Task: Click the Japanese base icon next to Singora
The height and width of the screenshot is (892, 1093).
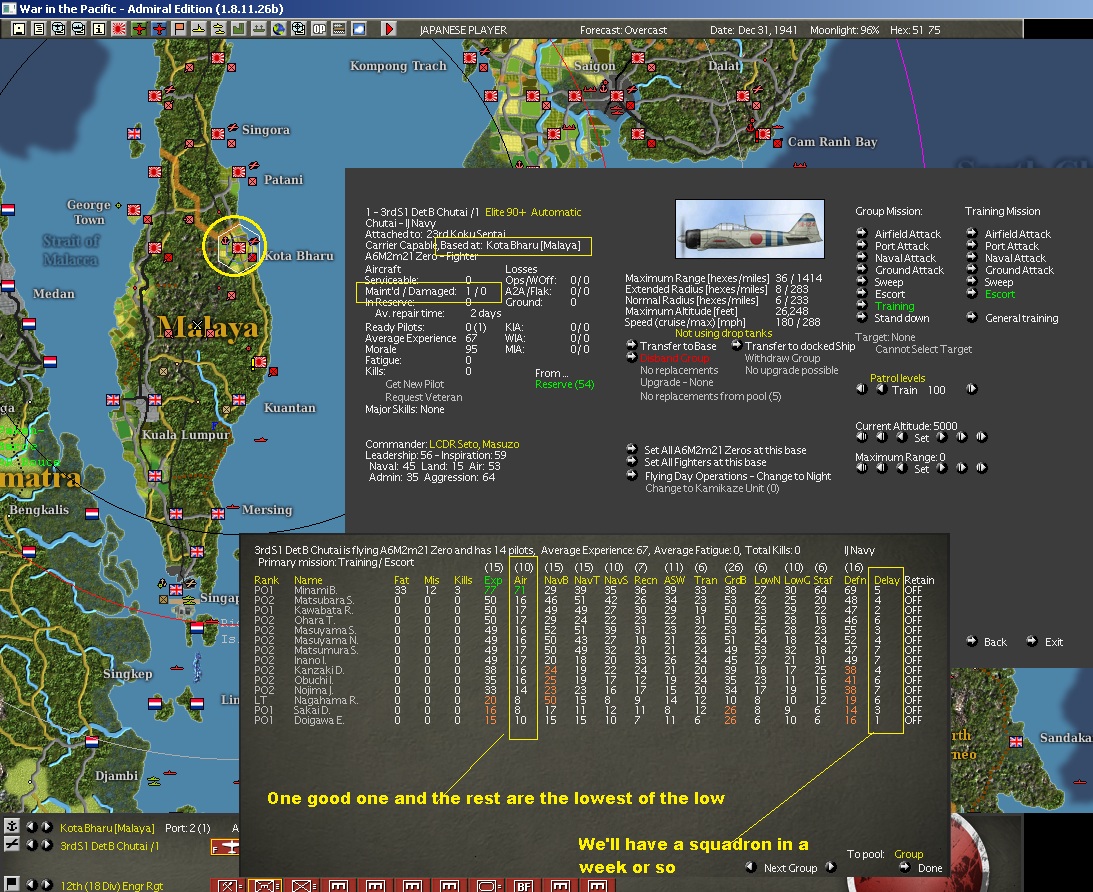Action: click(218, 133)
